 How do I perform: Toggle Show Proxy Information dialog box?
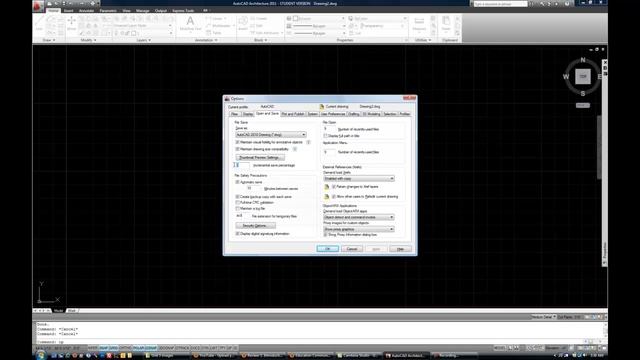326,235
